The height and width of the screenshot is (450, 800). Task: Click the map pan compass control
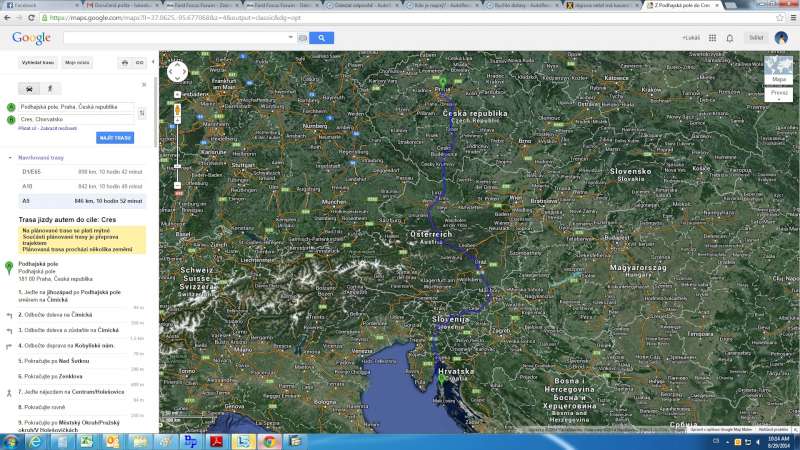[x=177, y=71]
